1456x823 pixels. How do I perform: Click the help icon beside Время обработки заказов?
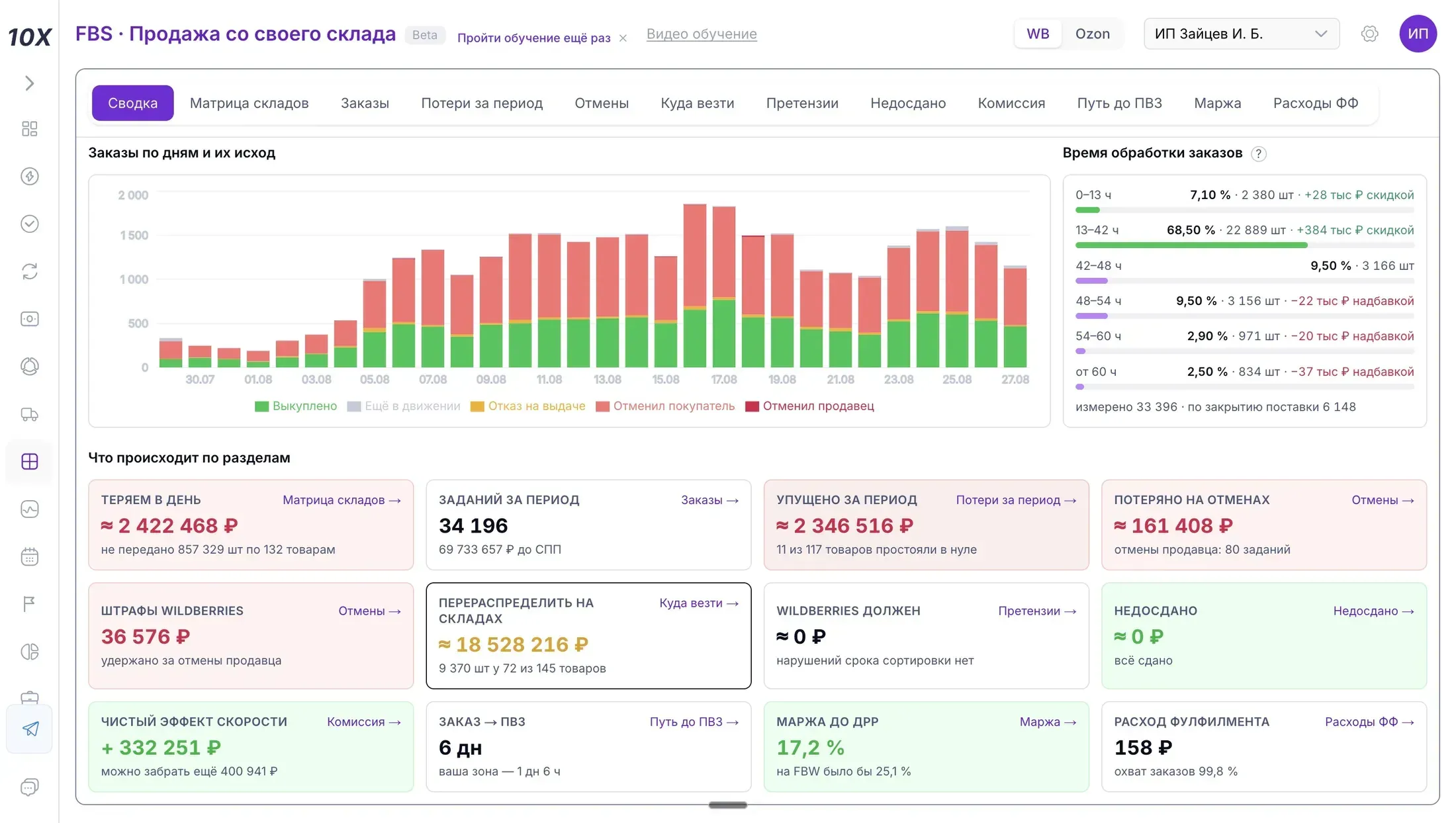1258,153
